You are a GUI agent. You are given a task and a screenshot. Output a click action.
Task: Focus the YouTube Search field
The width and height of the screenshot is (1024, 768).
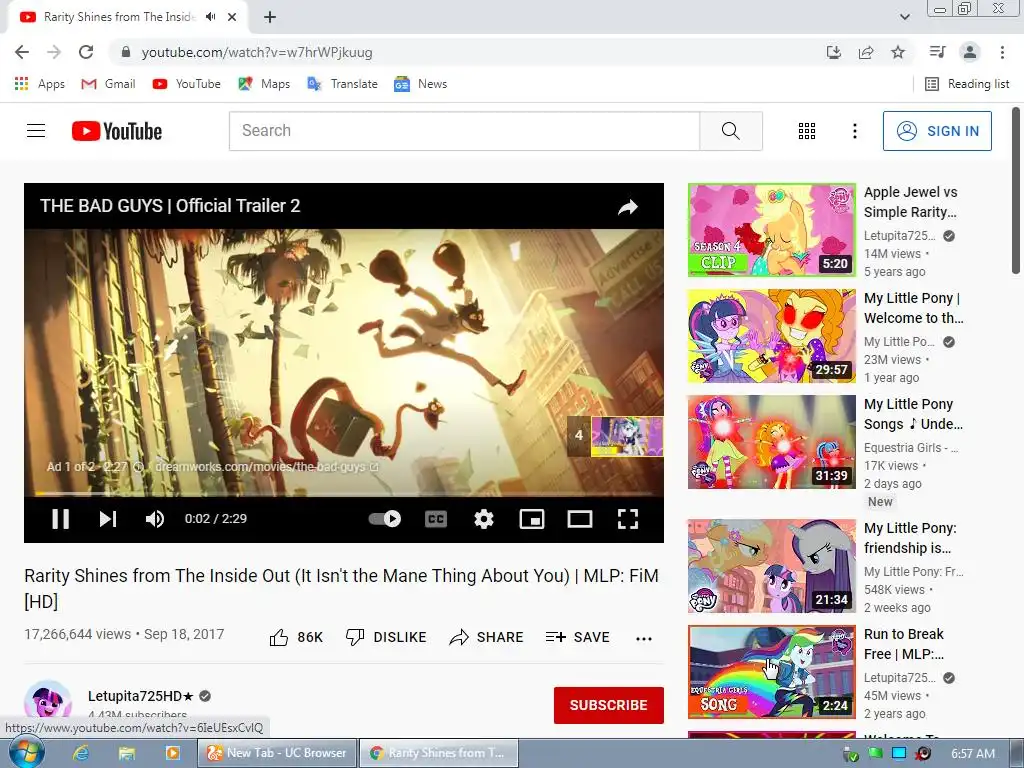(464, 131)
